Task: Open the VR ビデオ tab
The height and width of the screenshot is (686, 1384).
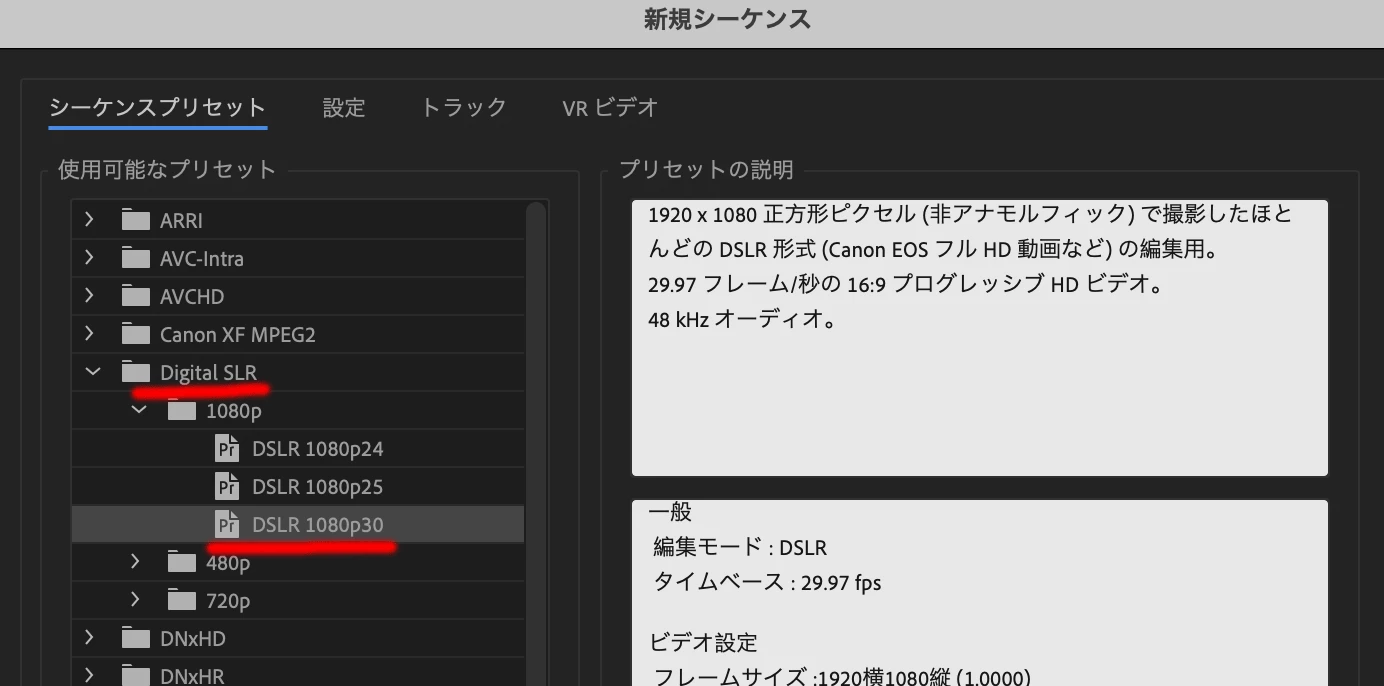Action: click(610, 108)
